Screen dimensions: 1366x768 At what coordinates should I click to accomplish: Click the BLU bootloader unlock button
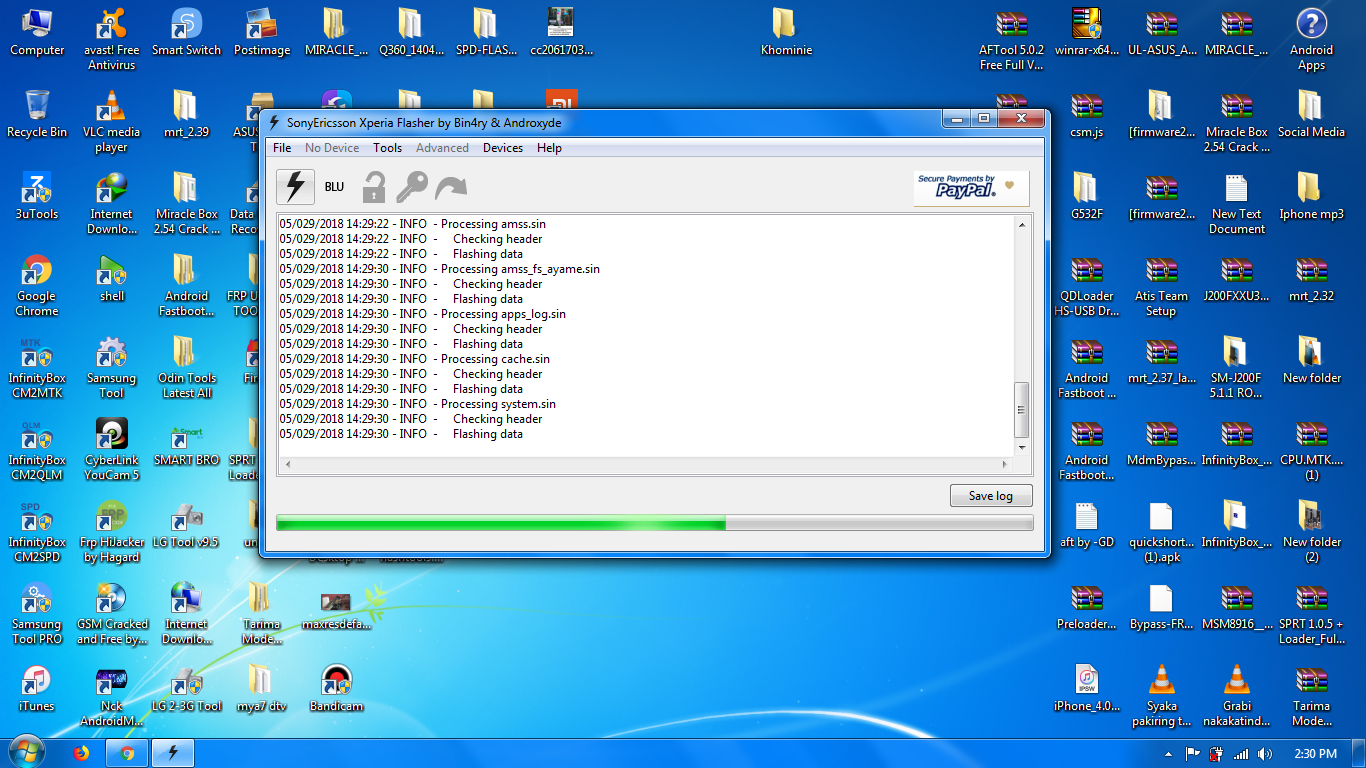(x=334, y=187)
